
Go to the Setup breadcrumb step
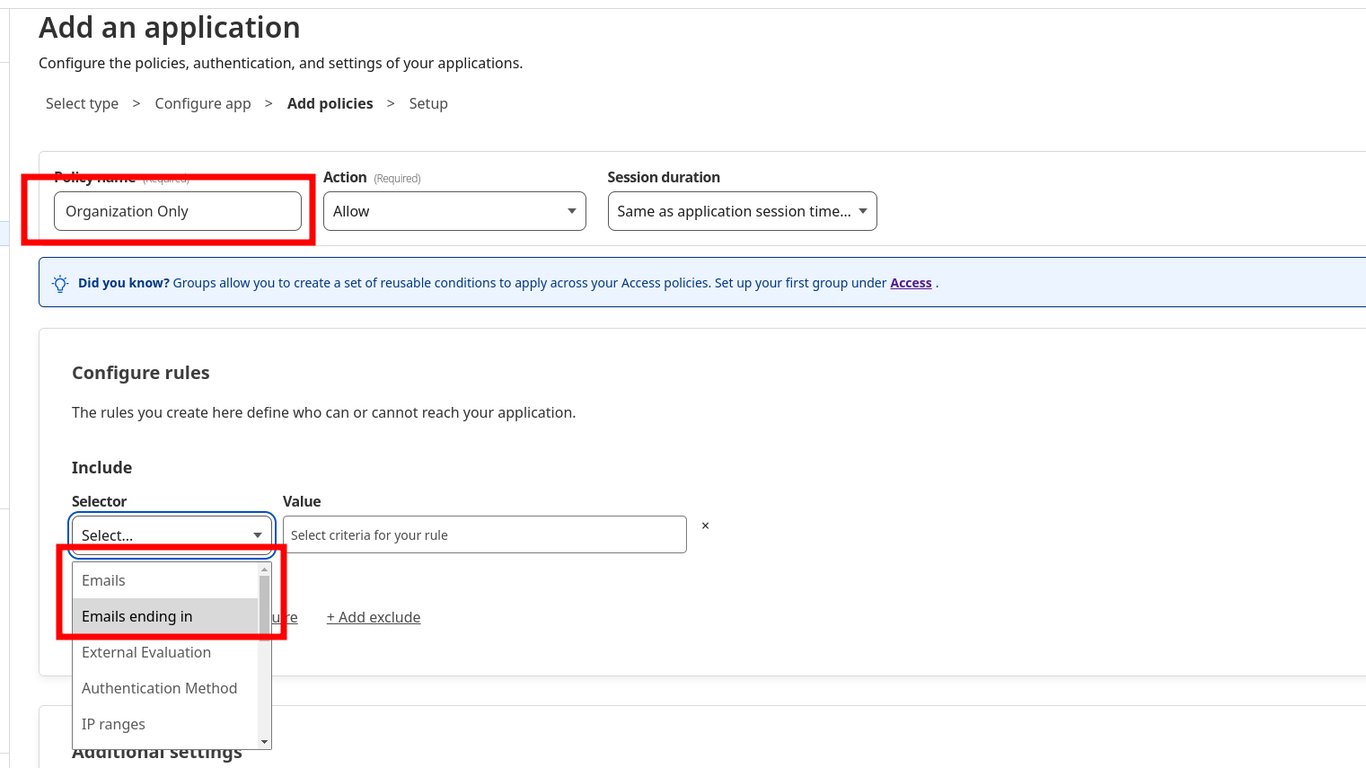pyautogui.click(x=428, y=103)
